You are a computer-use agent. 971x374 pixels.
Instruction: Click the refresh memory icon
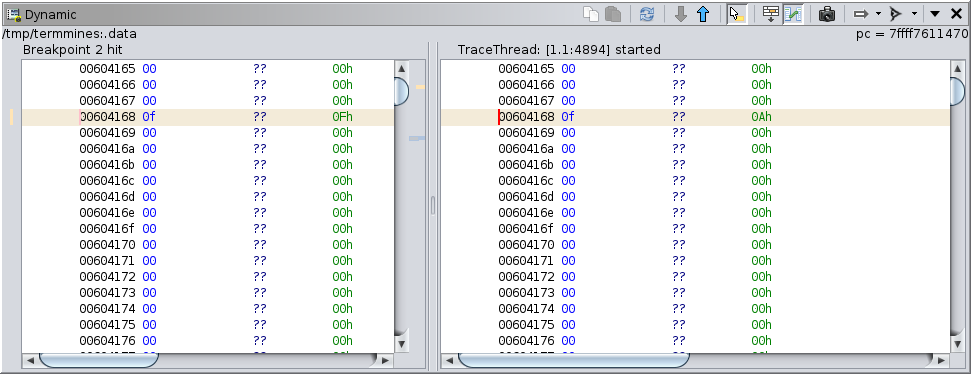[647, 14]
